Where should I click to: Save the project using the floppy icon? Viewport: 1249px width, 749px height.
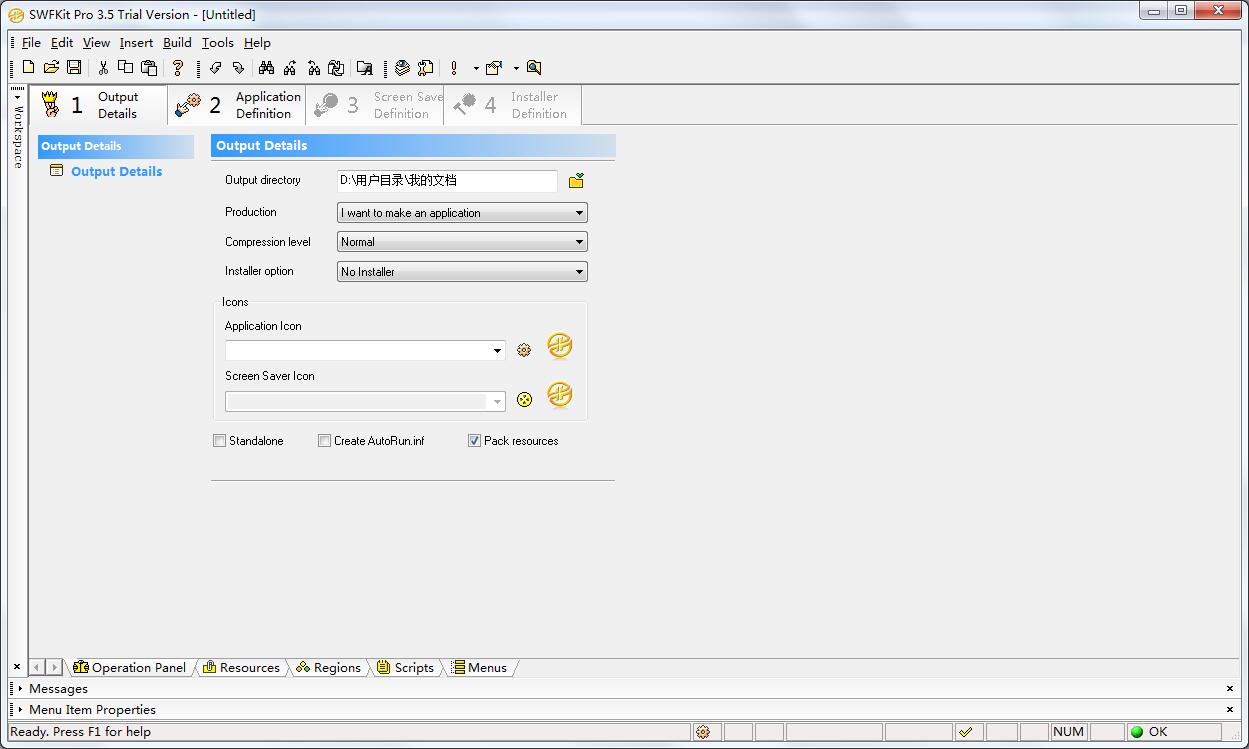[x=74, y=68]
